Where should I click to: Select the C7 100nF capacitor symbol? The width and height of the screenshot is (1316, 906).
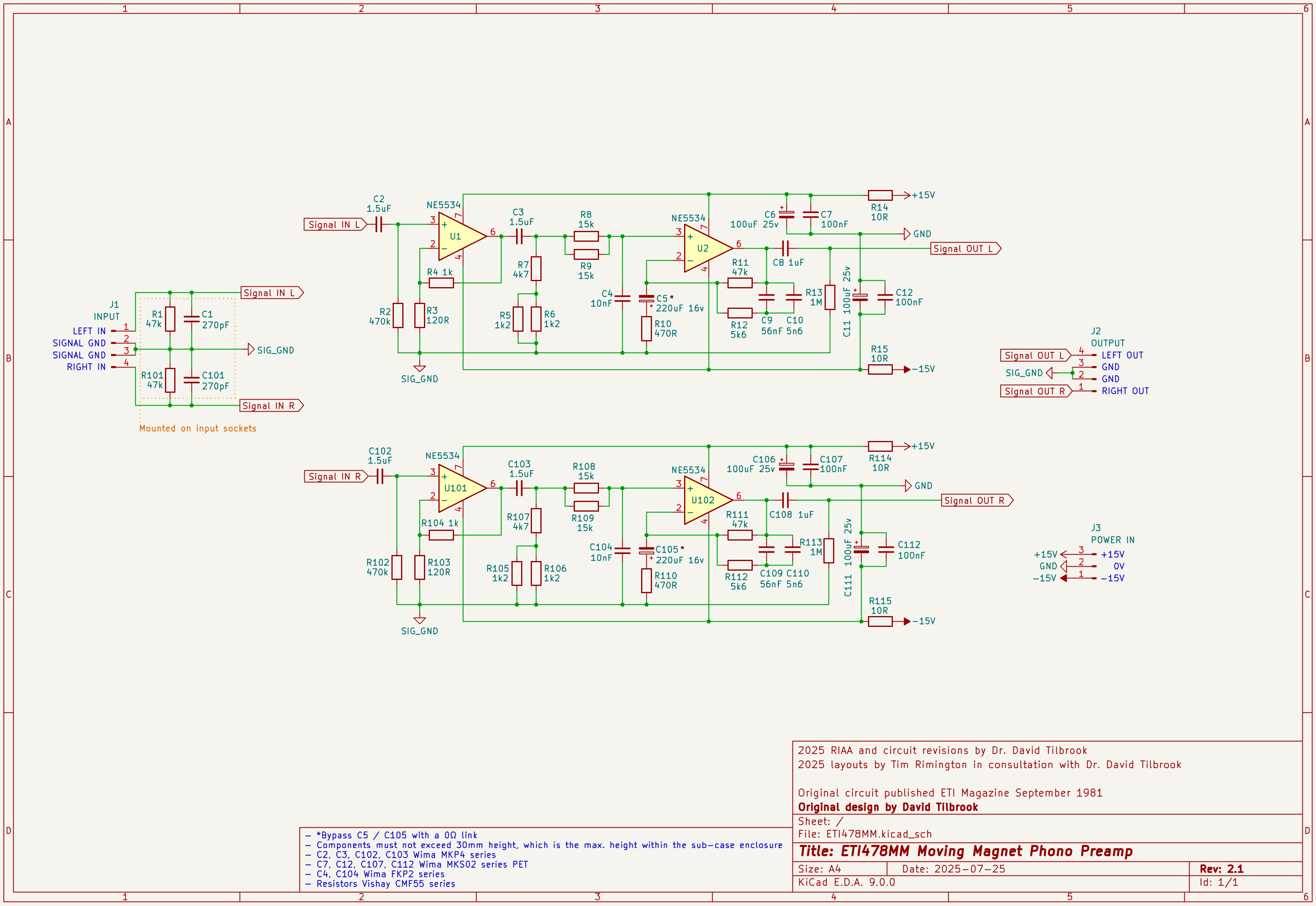pos(811,214)
